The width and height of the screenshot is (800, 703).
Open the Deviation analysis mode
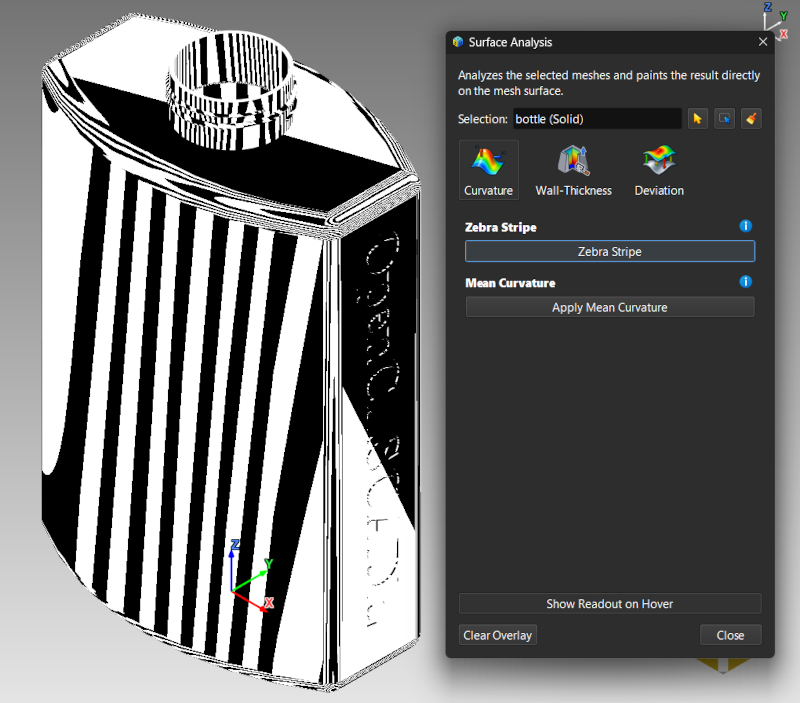[x=659, y=170]
